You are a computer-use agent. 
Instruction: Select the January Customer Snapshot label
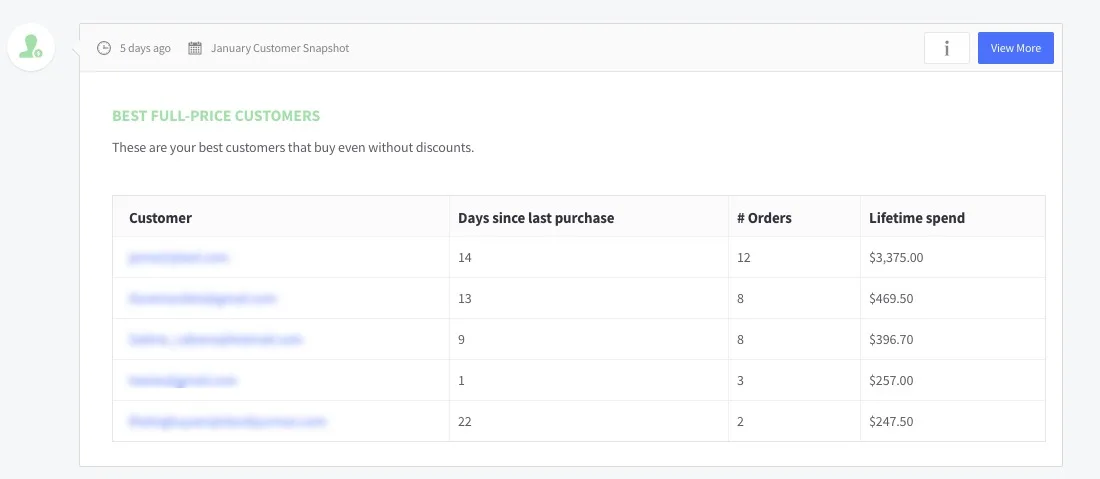coord(280,48)
